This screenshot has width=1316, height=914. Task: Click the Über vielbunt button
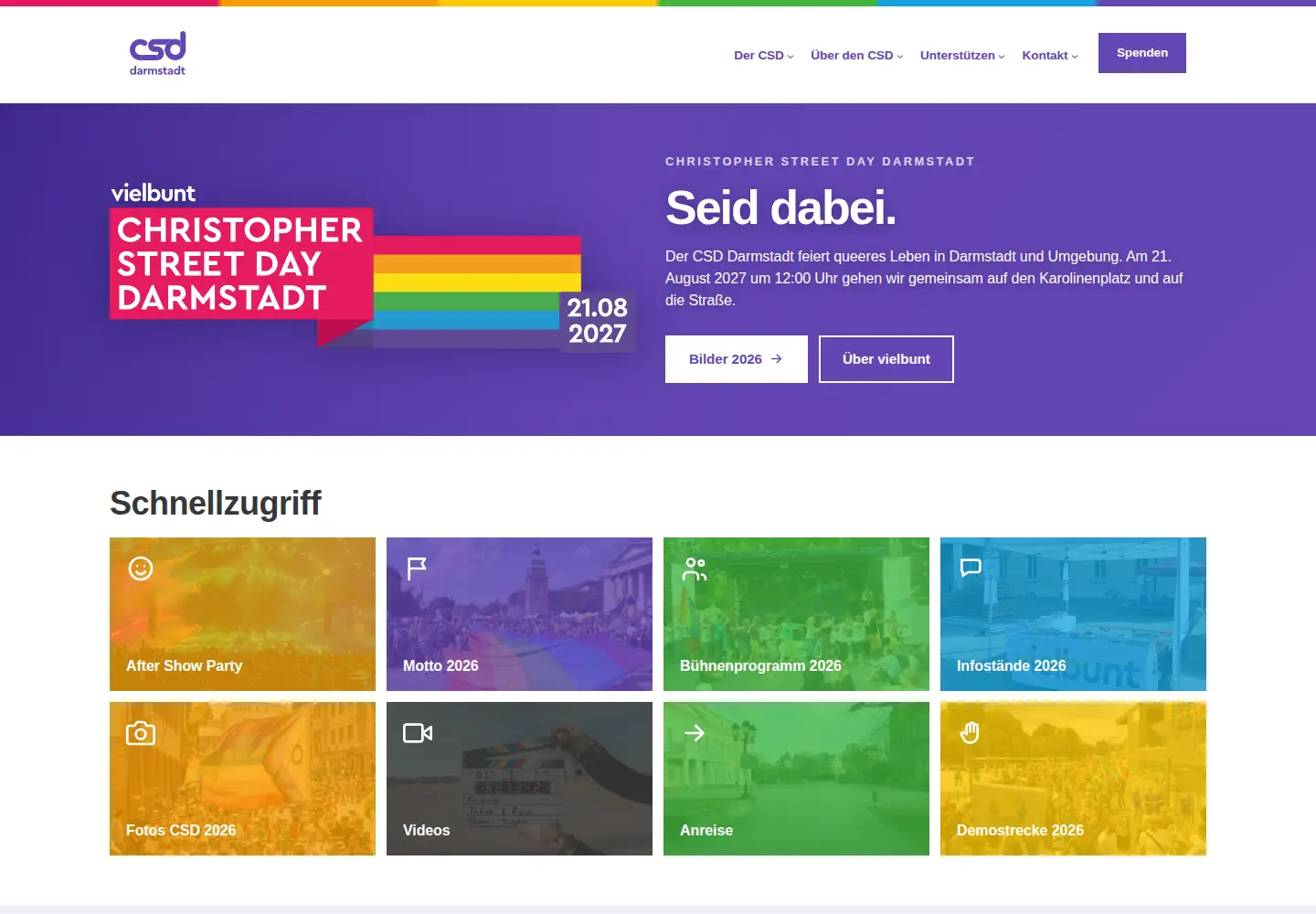click(x=886, y=359)
